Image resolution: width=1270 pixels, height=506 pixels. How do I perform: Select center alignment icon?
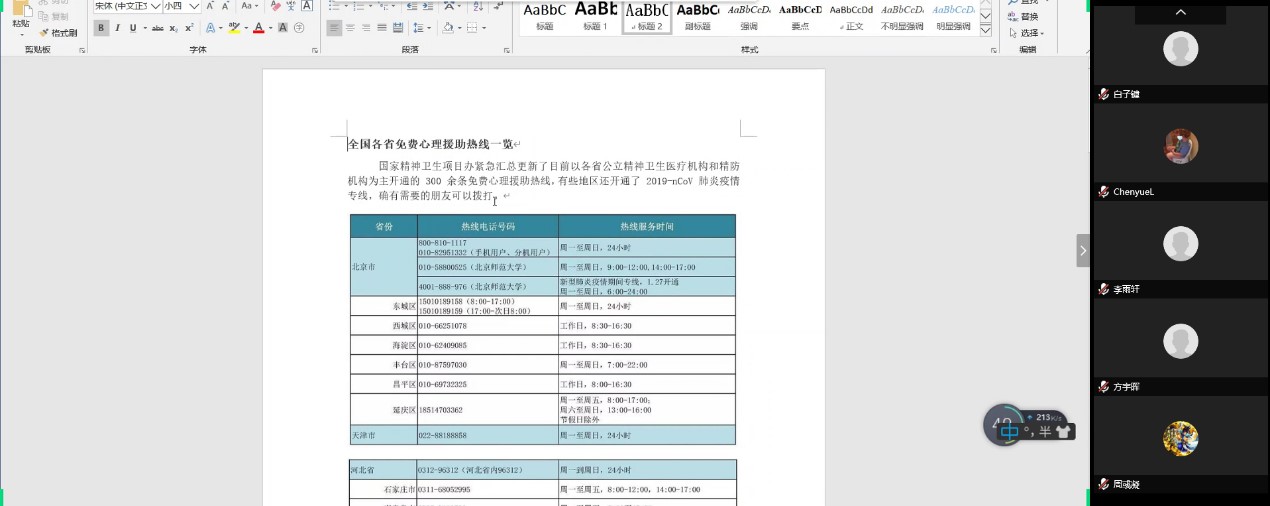350,28
